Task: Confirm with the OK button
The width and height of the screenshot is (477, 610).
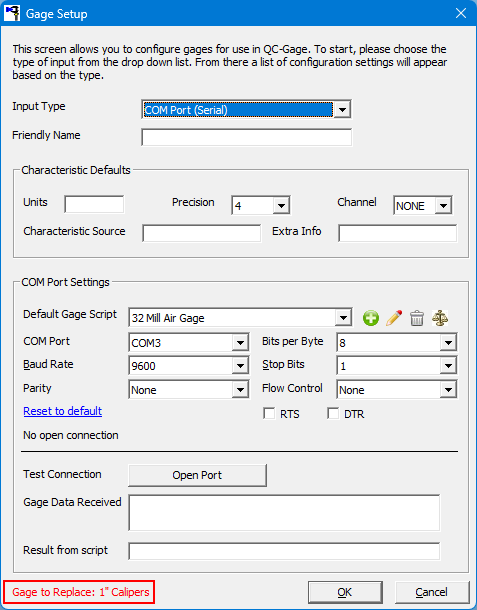Action: (345, 592)
